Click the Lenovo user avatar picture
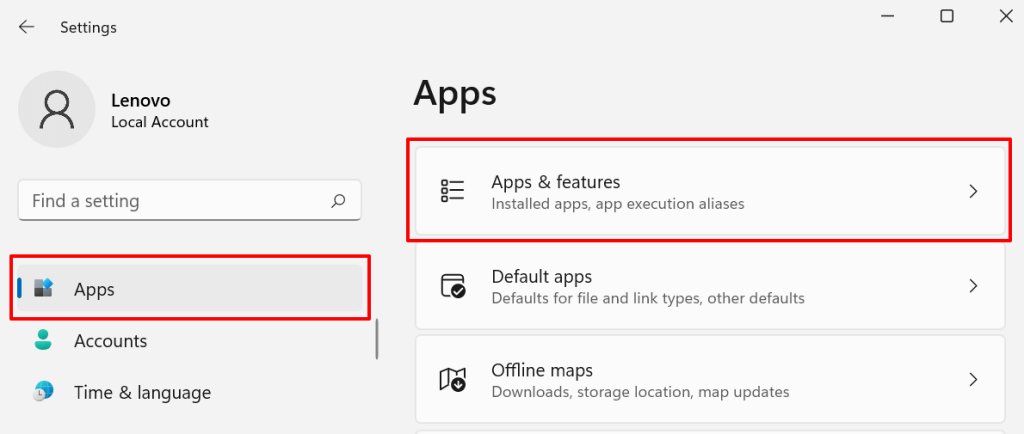 point(57,109)
